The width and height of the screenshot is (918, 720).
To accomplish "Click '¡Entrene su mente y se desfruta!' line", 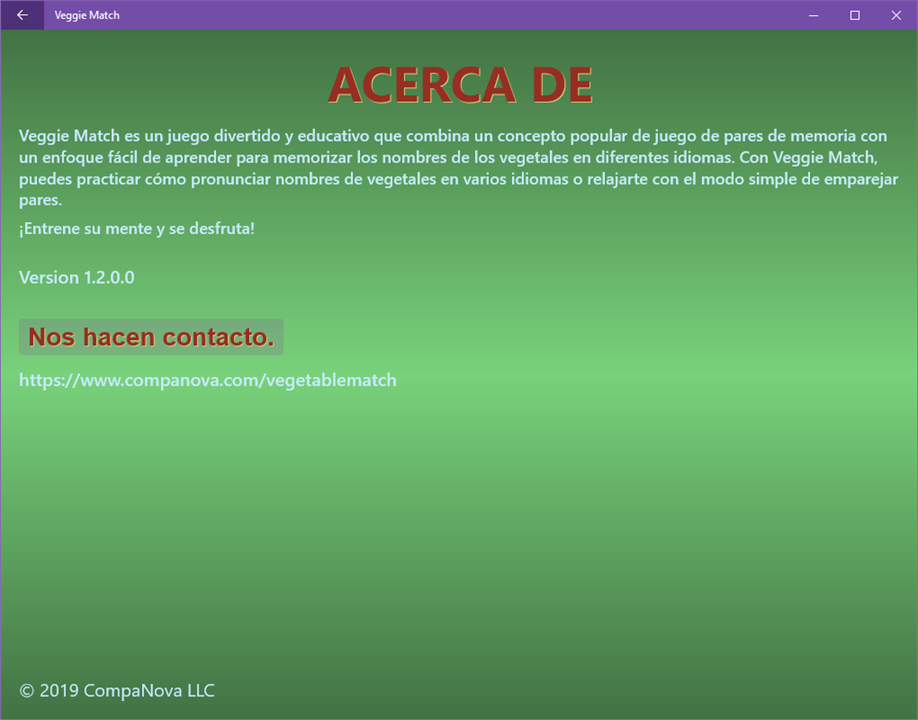I will [x=137, y=228].
